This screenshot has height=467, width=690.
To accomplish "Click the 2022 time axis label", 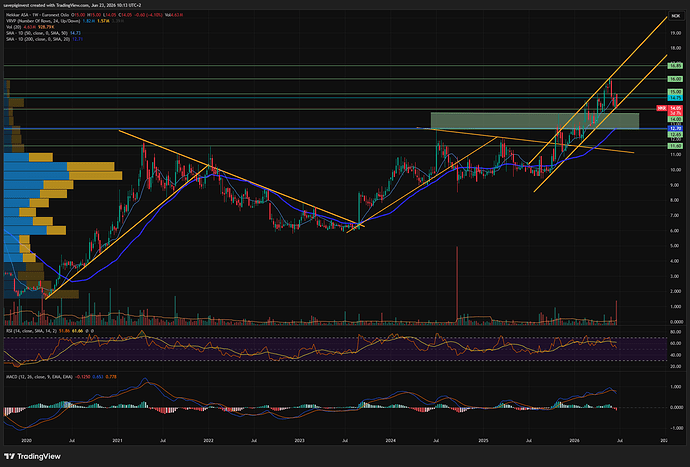I will 208,440.
